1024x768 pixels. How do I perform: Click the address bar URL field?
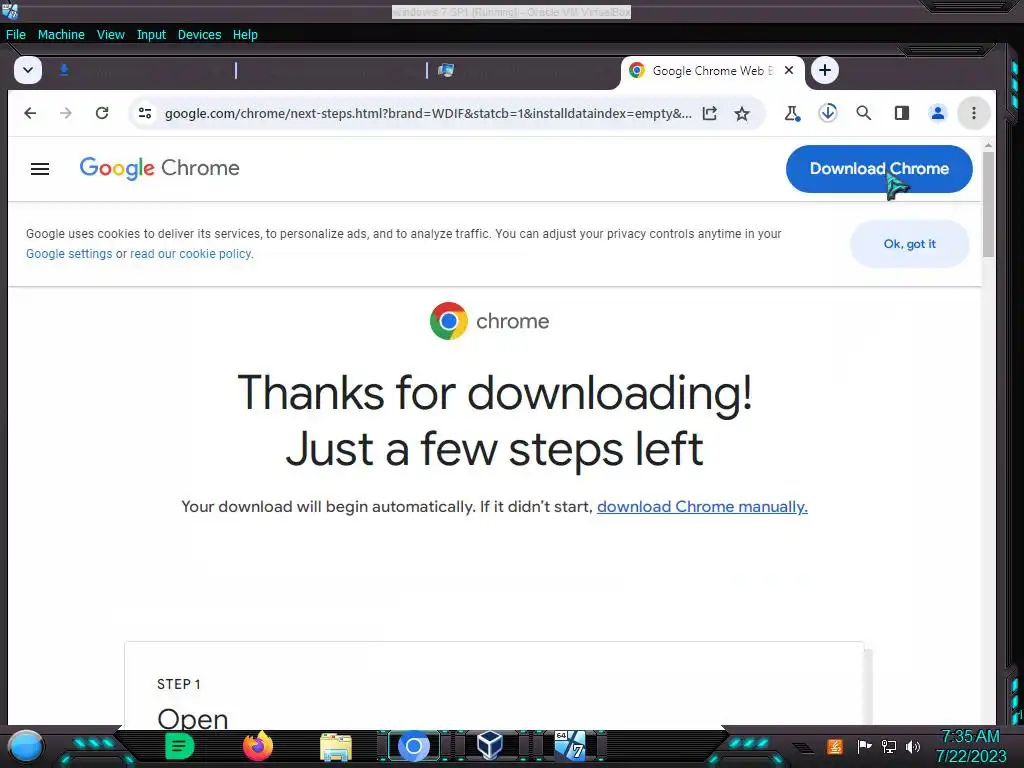point(428,114)
